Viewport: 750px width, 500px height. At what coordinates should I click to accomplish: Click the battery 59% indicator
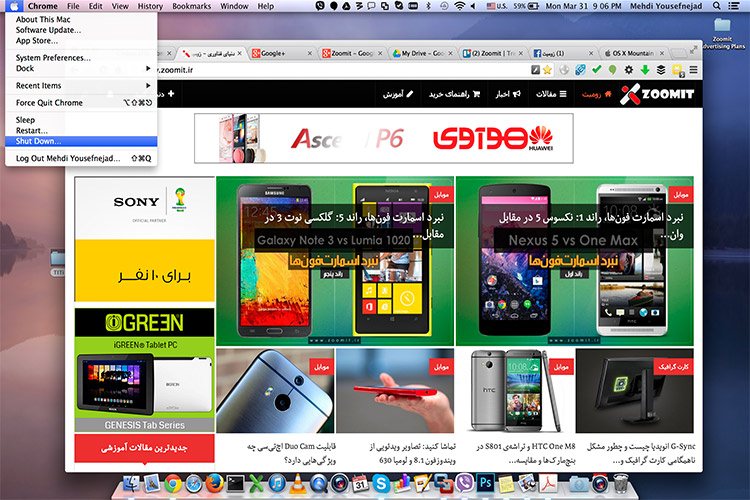(526, 6)
